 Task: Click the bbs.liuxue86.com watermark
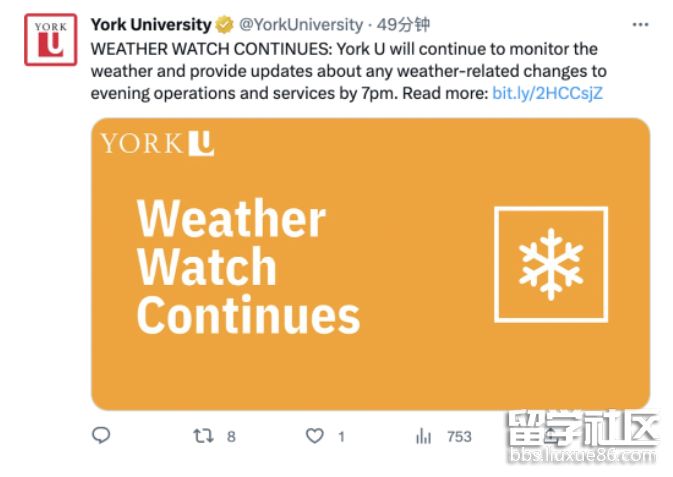point(582,455)
